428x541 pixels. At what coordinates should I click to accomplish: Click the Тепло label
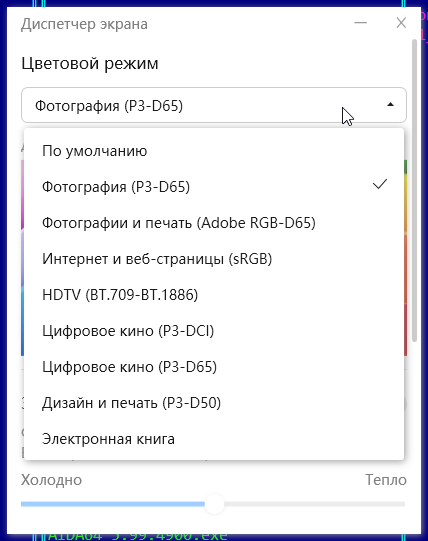pos(386,480)
